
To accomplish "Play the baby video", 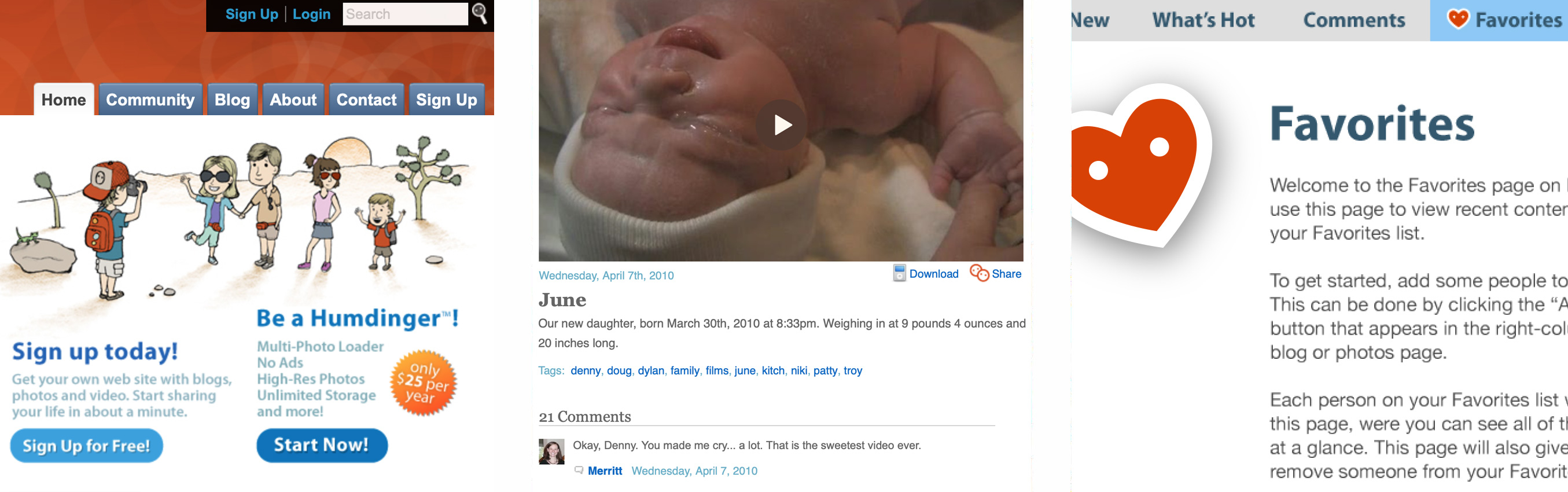I will [x=781, y=125].
